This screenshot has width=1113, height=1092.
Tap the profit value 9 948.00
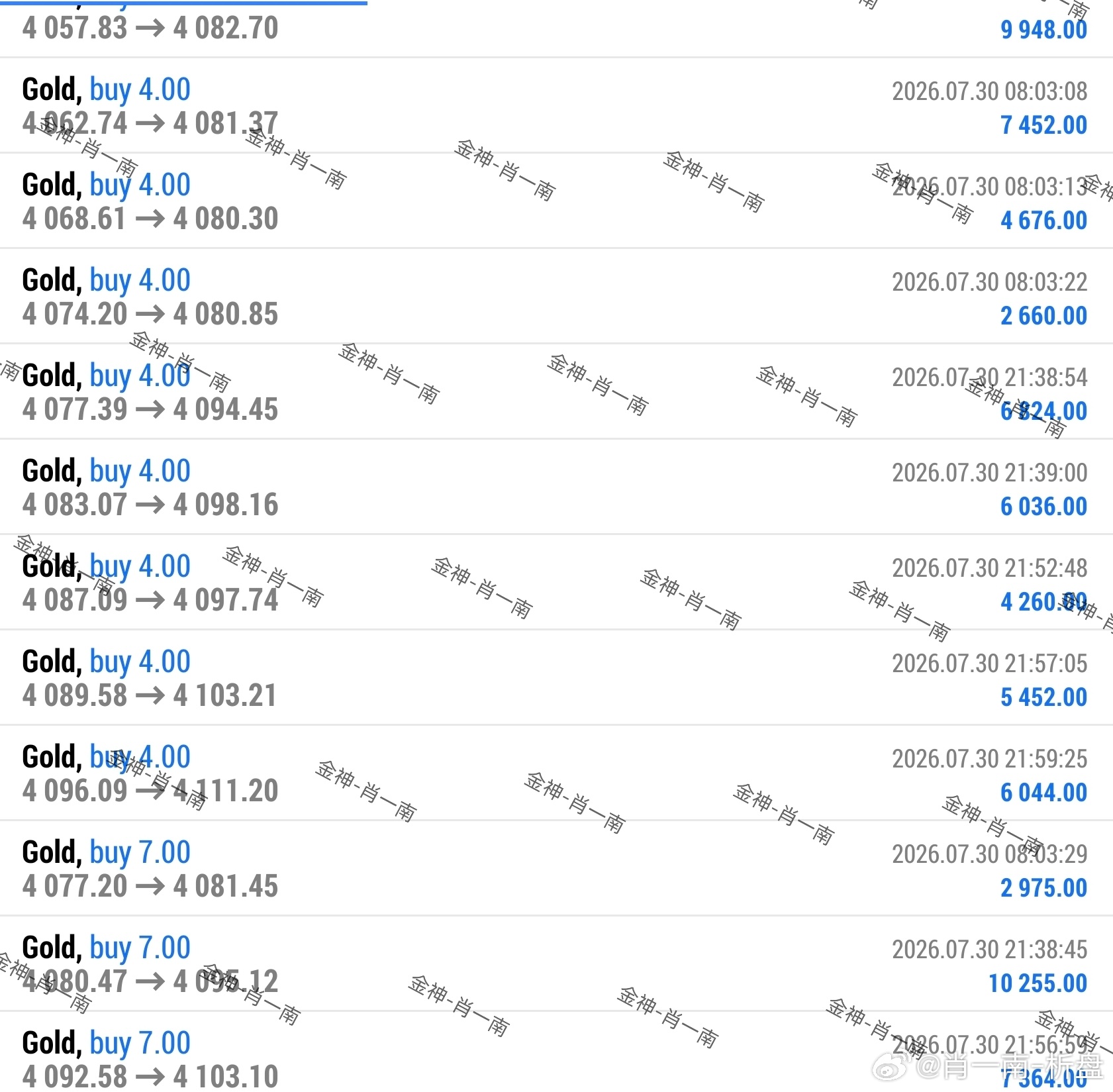click(1043, 30)
